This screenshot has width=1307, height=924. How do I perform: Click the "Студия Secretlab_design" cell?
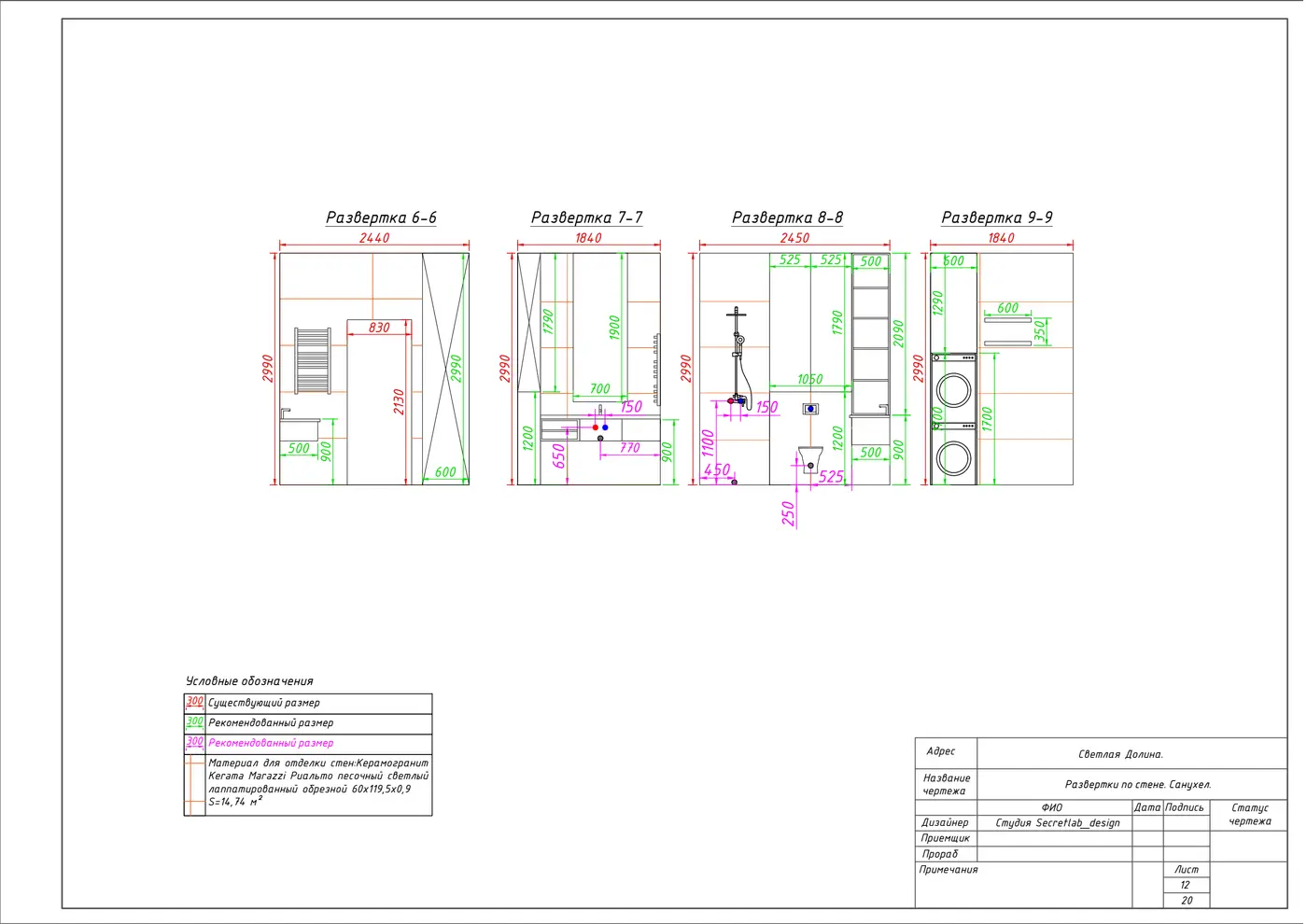1055,823
